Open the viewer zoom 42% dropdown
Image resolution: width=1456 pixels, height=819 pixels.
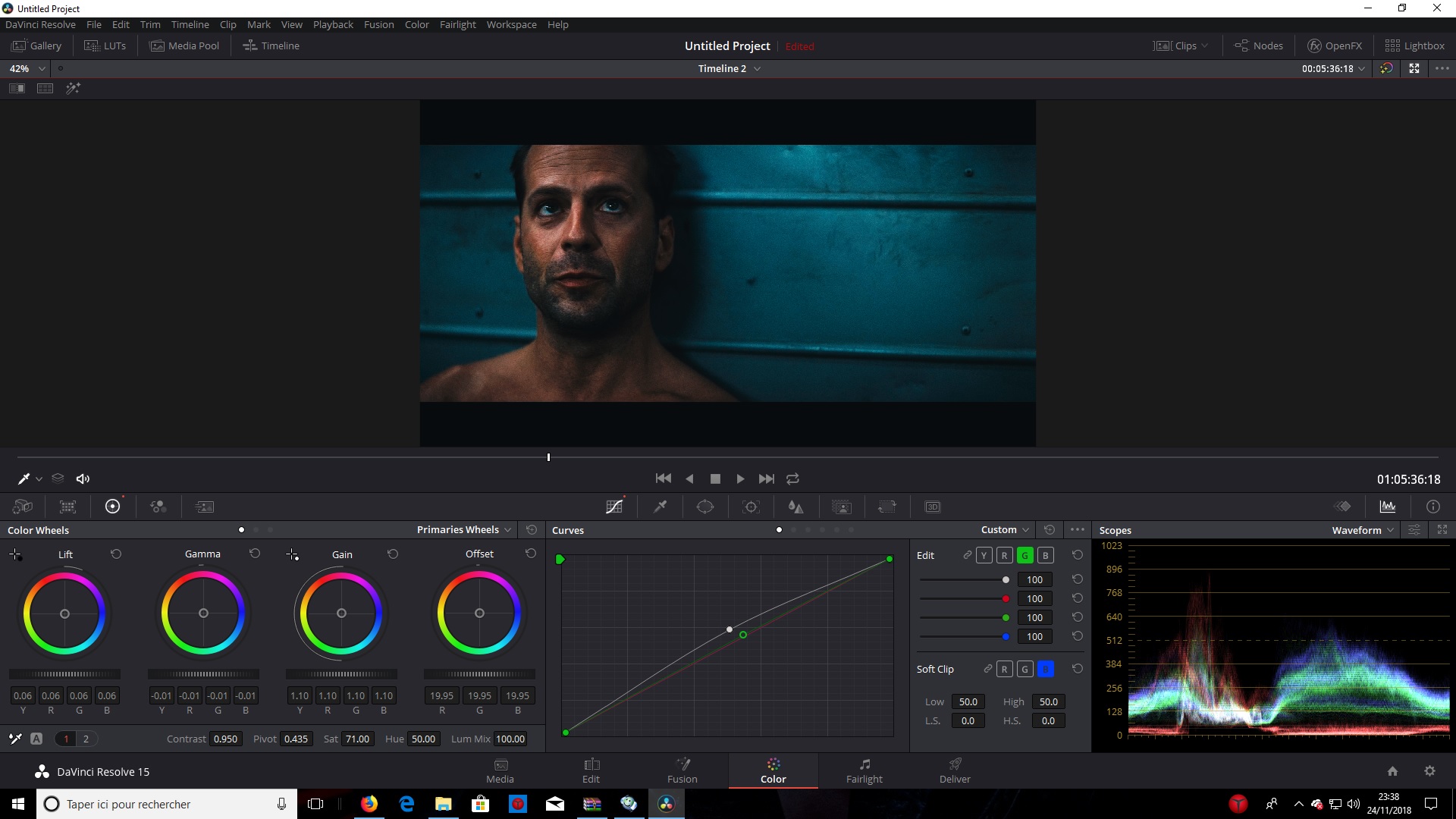27,68
